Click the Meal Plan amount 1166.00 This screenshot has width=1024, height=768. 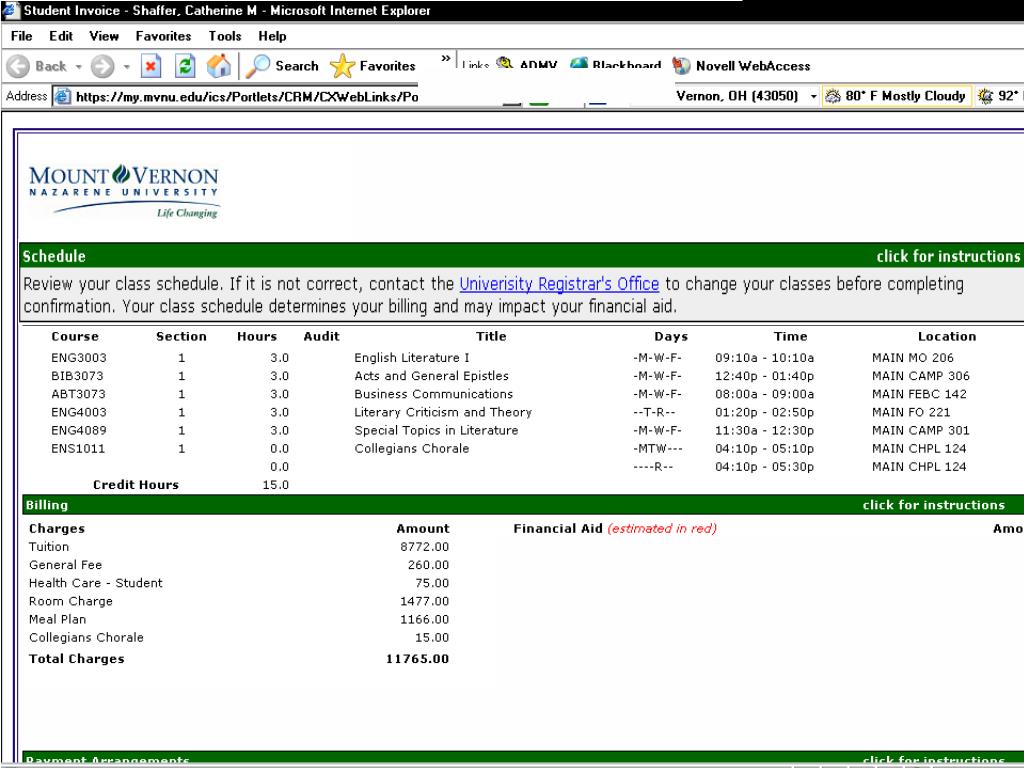[424, 620]
